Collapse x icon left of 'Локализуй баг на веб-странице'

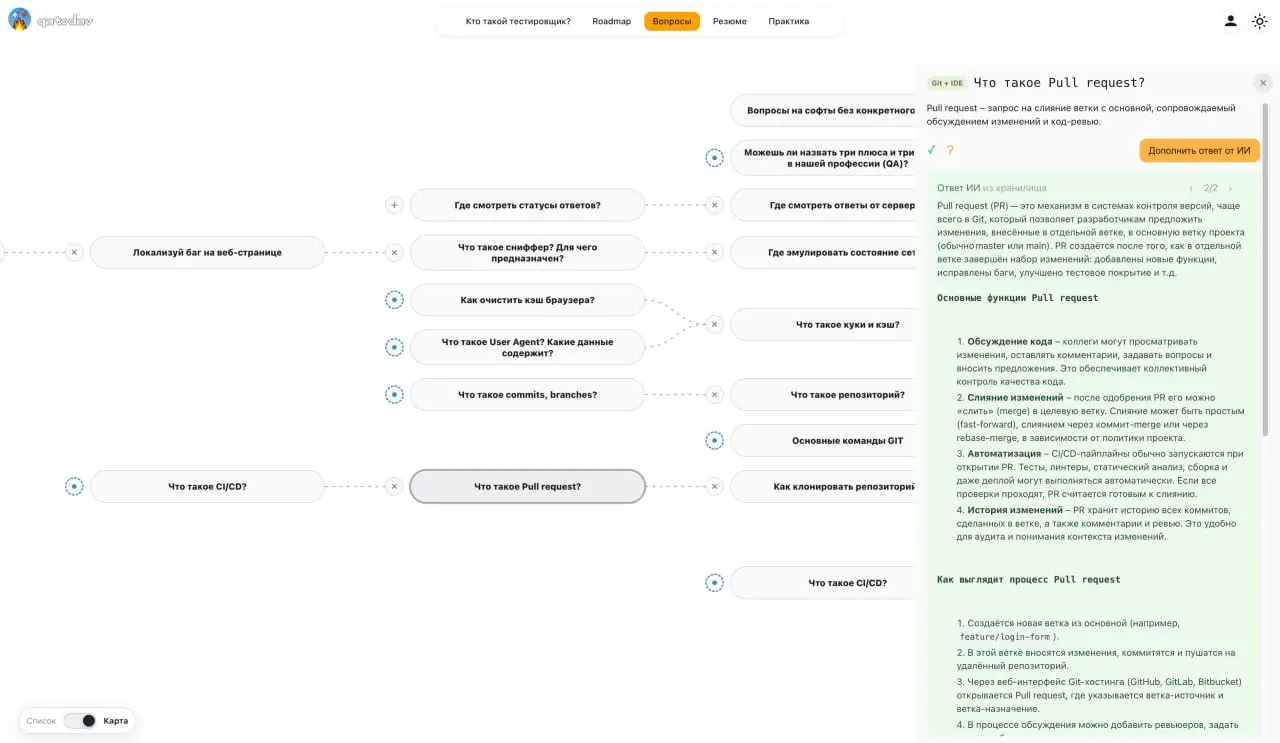pos(74,253)
